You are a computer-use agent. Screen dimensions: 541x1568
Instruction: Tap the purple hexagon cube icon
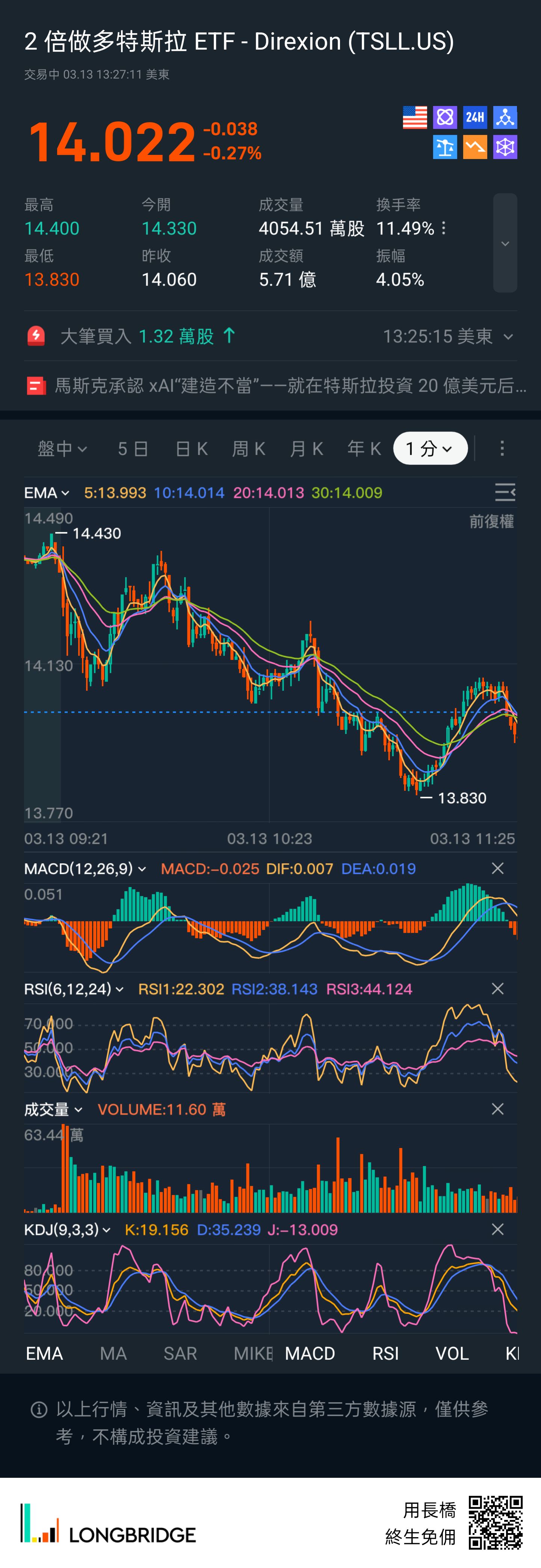point(505,147)
